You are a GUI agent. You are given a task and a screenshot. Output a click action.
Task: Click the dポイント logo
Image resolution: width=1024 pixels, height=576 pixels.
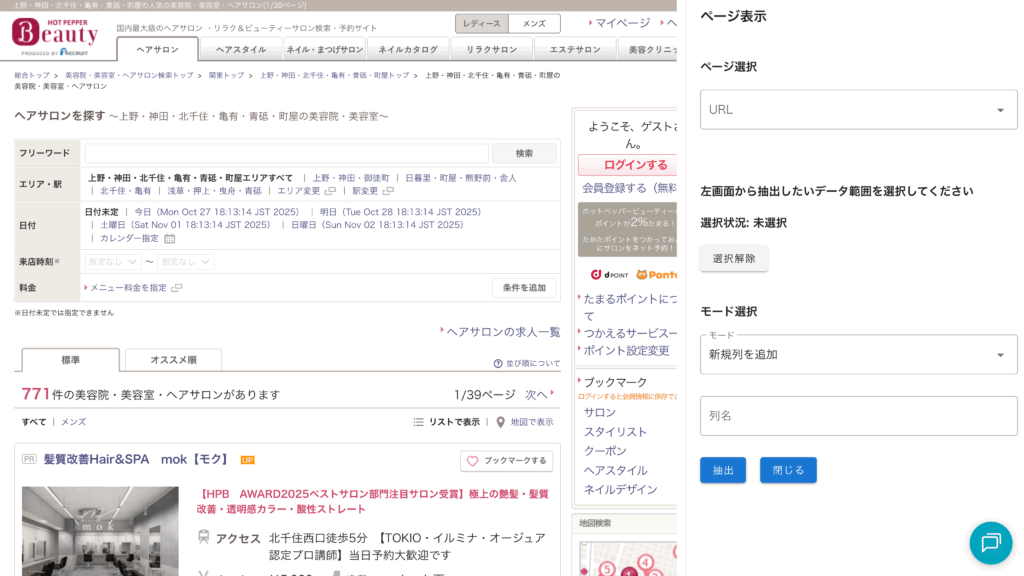coord(608,274)
